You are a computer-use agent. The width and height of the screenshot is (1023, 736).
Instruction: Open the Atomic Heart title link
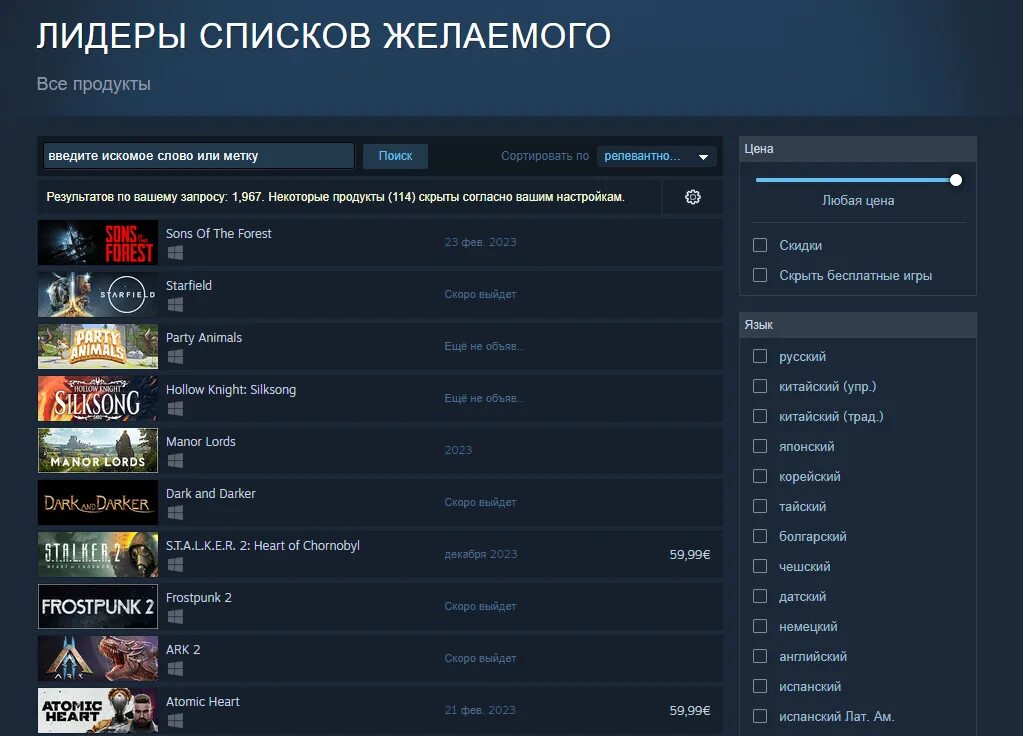pos(202,702)
